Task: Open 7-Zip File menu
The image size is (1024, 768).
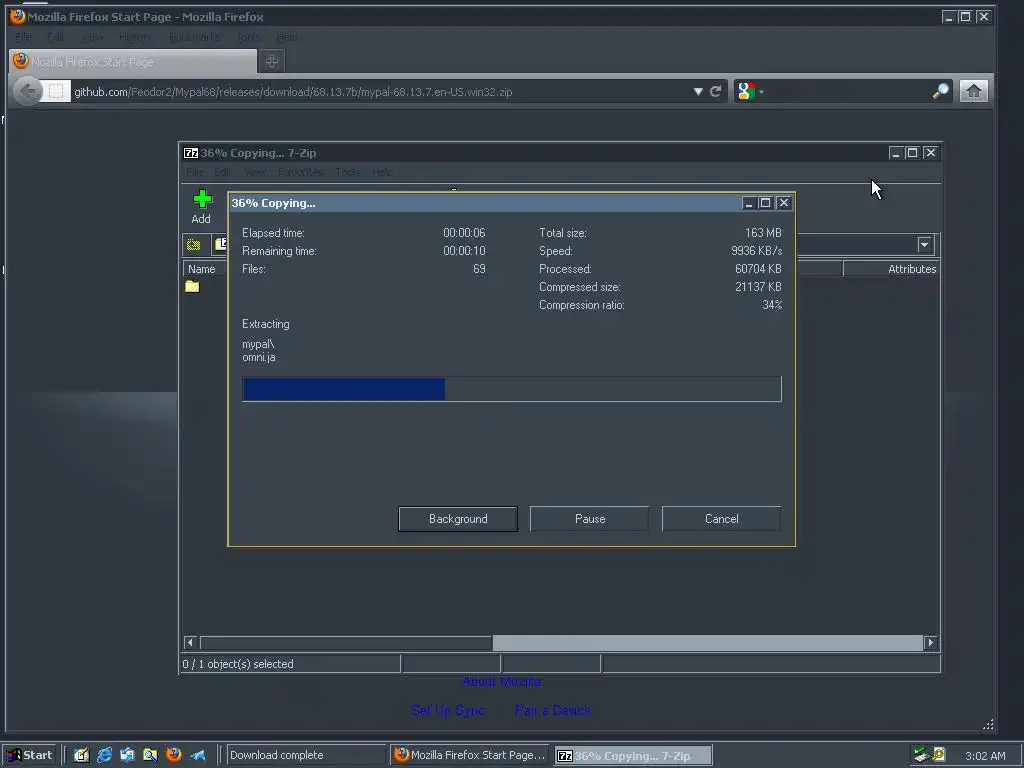Action: pyautogui.click(x=194, y=172)
